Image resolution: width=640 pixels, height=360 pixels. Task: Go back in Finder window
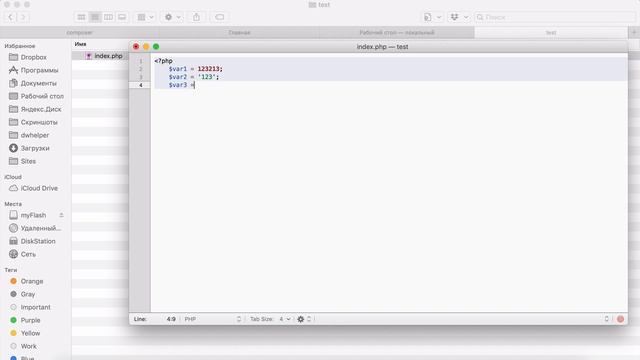(11, 17)
